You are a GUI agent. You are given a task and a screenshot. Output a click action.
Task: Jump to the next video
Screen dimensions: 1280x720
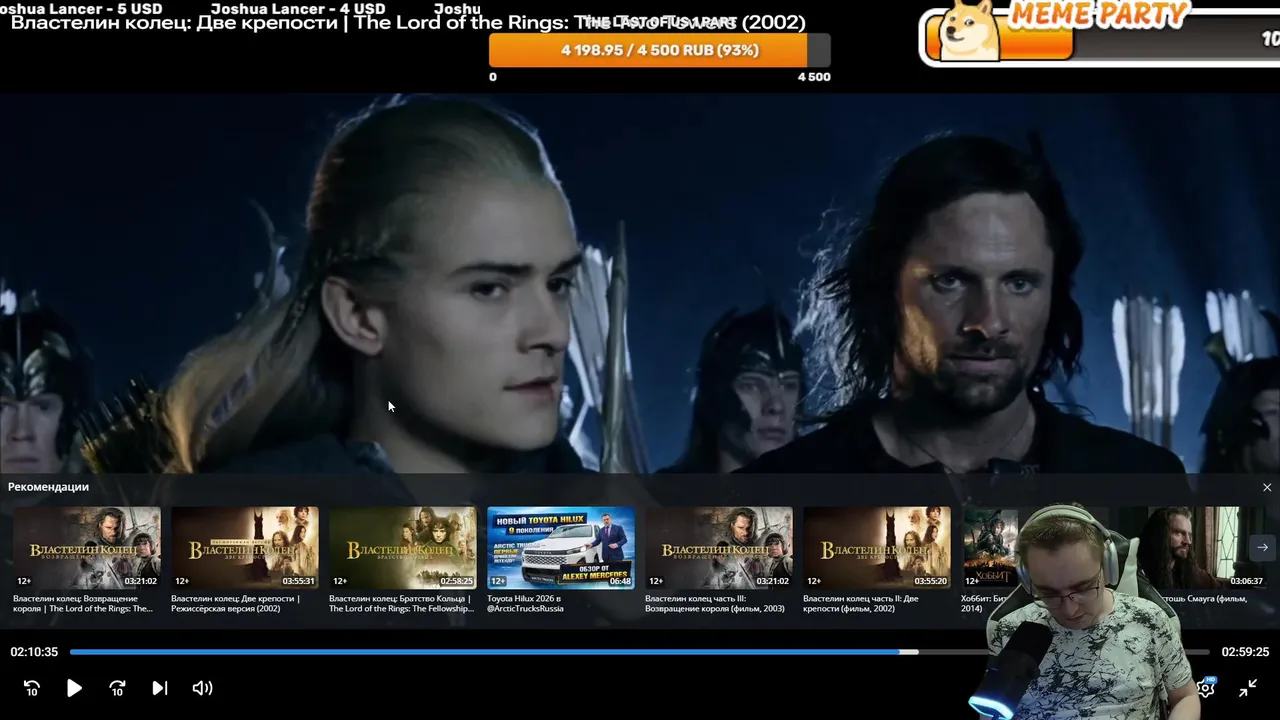159,688
